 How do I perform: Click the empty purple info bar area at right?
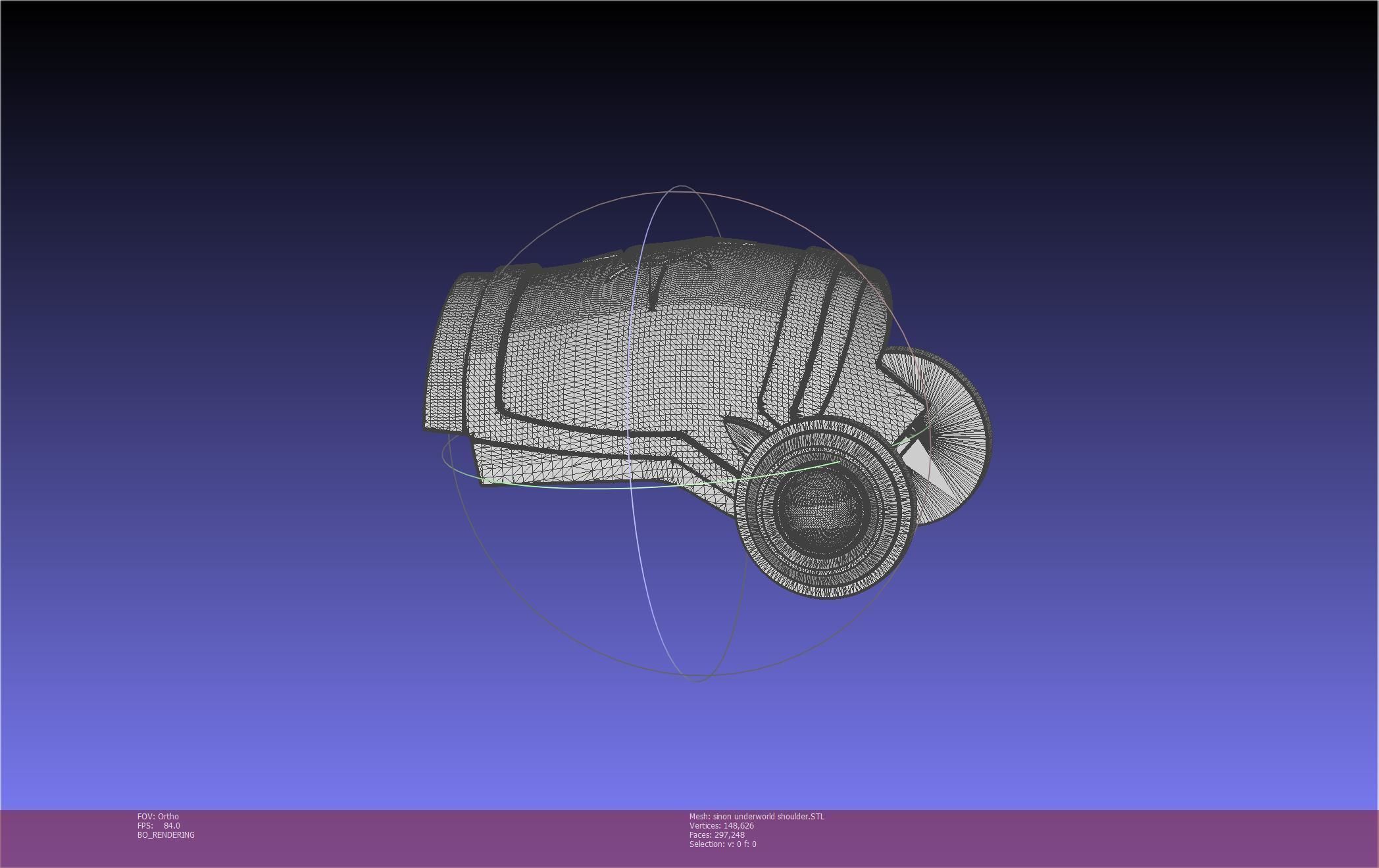tap(1118, 838)
